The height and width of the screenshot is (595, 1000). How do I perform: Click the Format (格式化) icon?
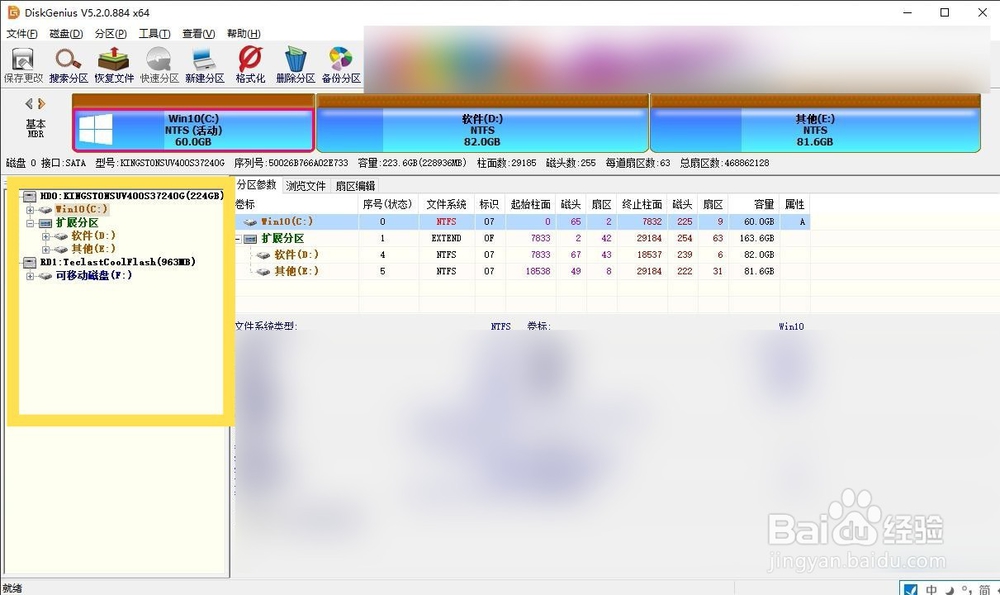click(x=250, y=66)
